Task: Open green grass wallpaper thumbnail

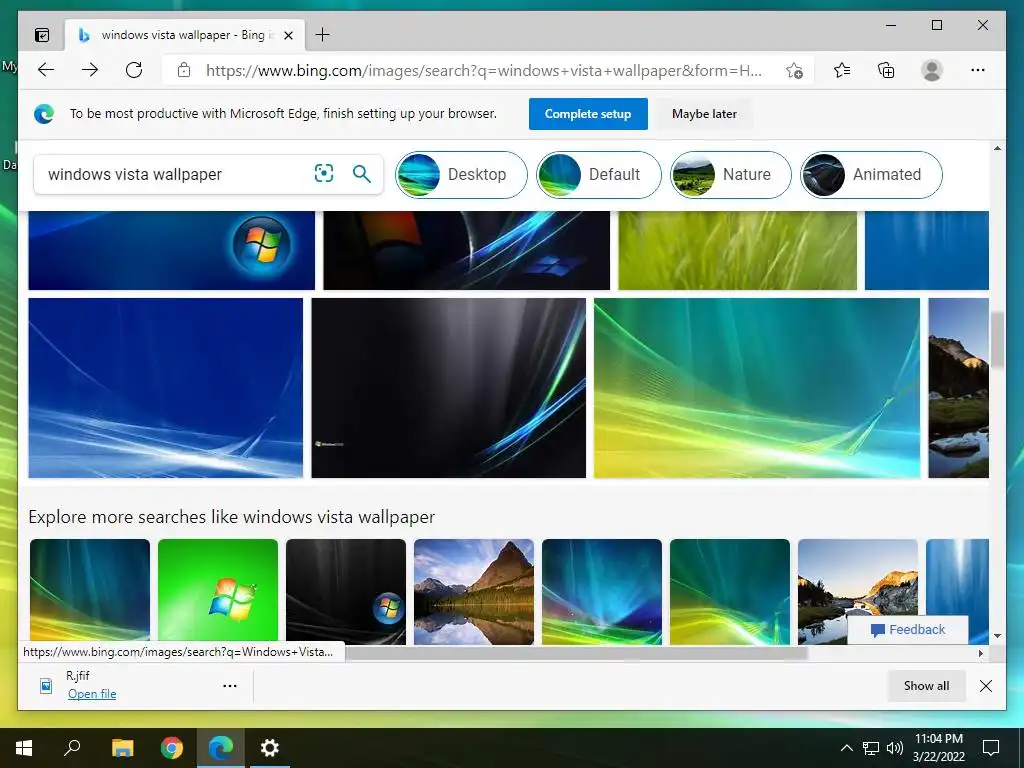Action: coord(737,250)
